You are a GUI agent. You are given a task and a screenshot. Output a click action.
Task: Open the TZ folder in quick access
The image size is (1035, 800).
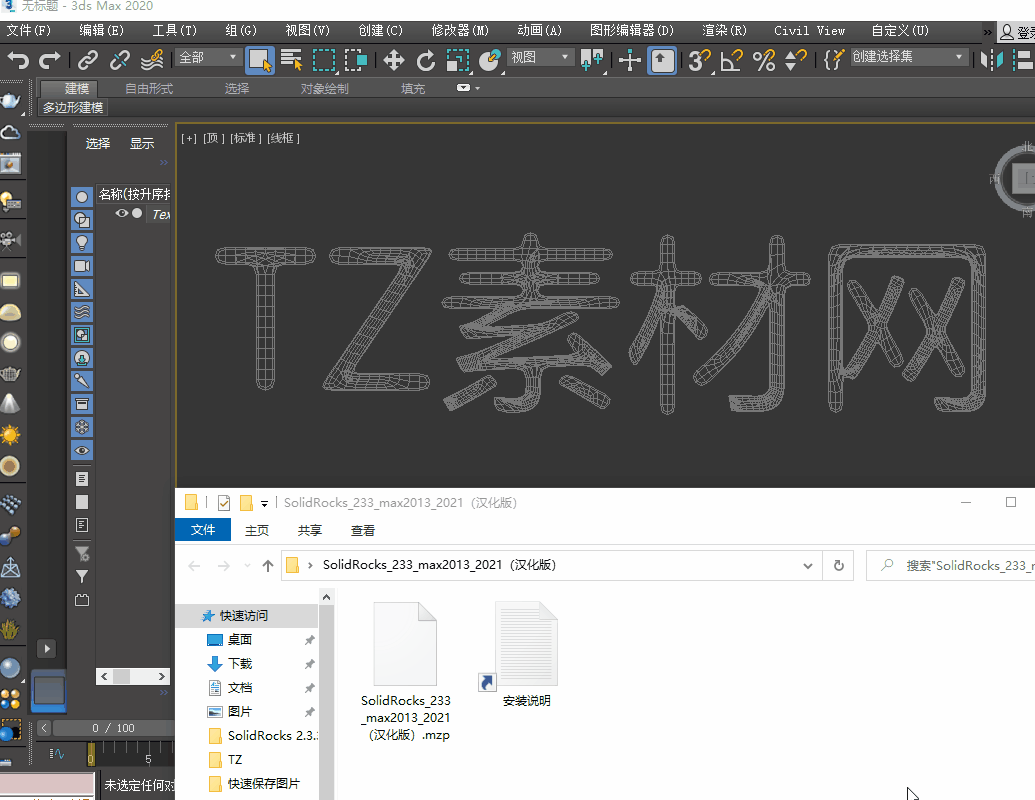235,760
